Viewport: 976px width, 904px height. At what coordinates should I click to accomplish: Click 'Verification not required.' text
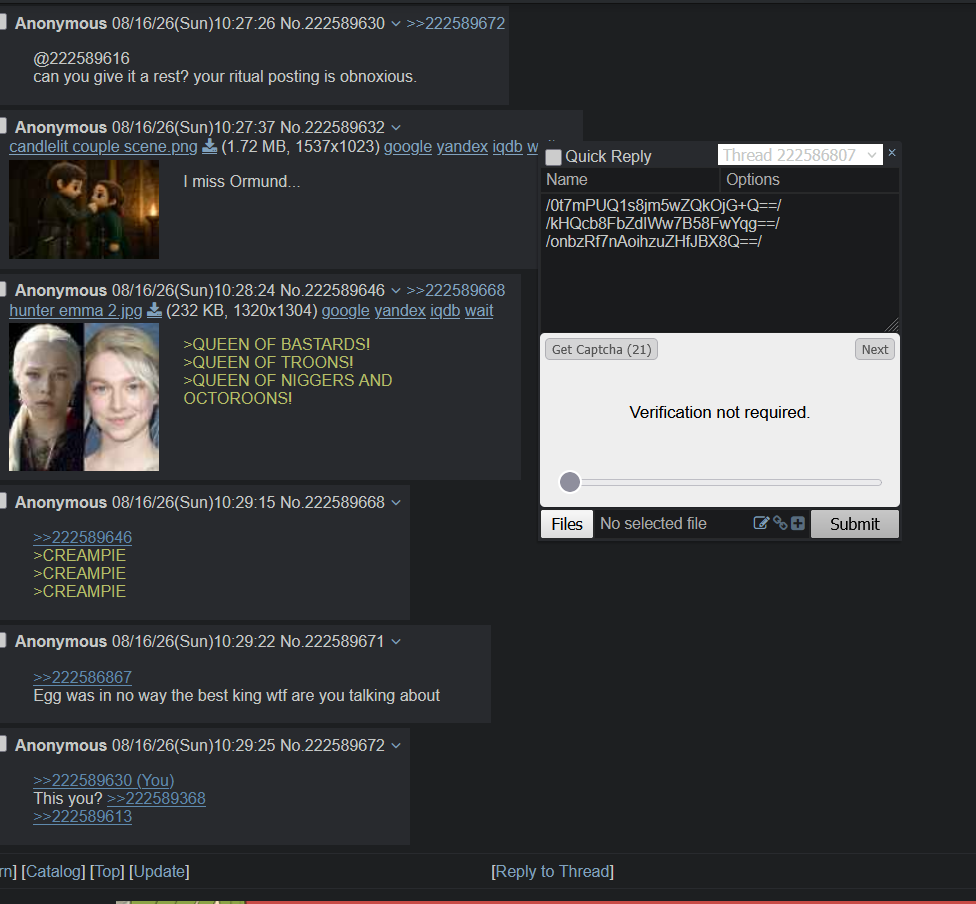[720, 412]
